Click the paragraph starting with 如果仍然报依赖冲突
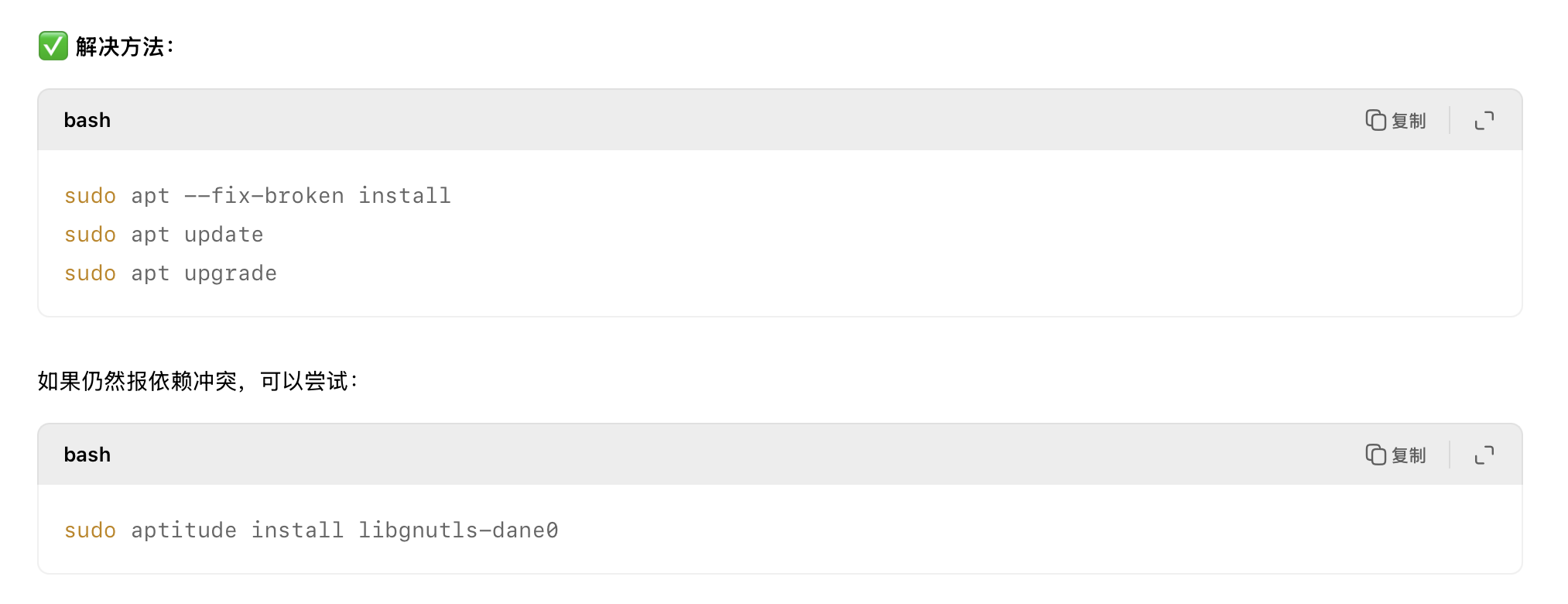This screenshot has width=1568, height=604. [x=198, y=381]
